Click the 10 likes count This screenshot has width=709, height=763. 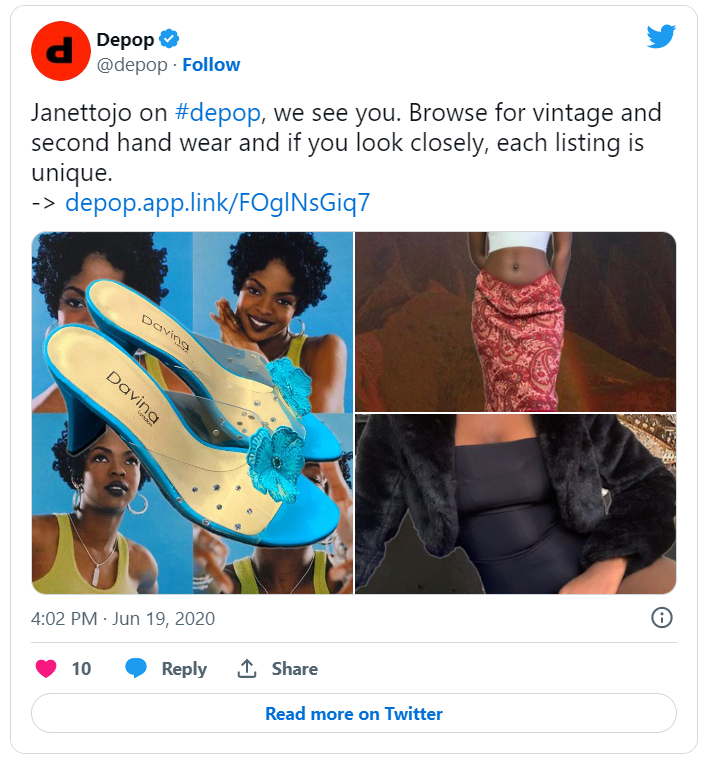point(81,669)
